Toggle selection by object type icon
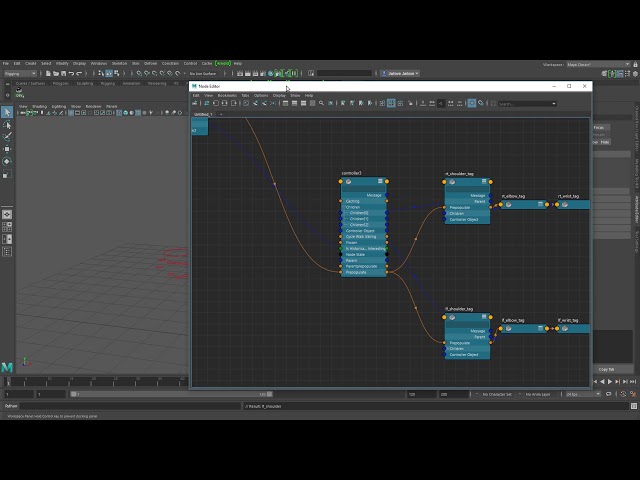This screenshot has width=640, height=480. pyautogui.click(x=109, y=73)
